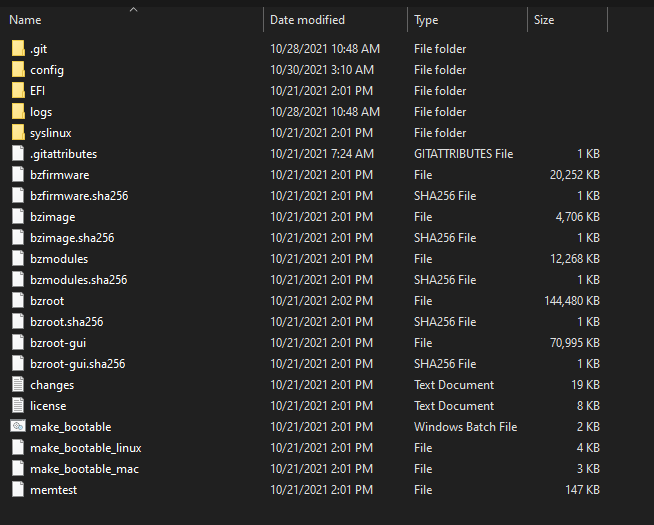Image resolution: width=654 pixels, height=525 pixels.
Task: Select the 'license' file name
Action: click(x=48, y=405)
